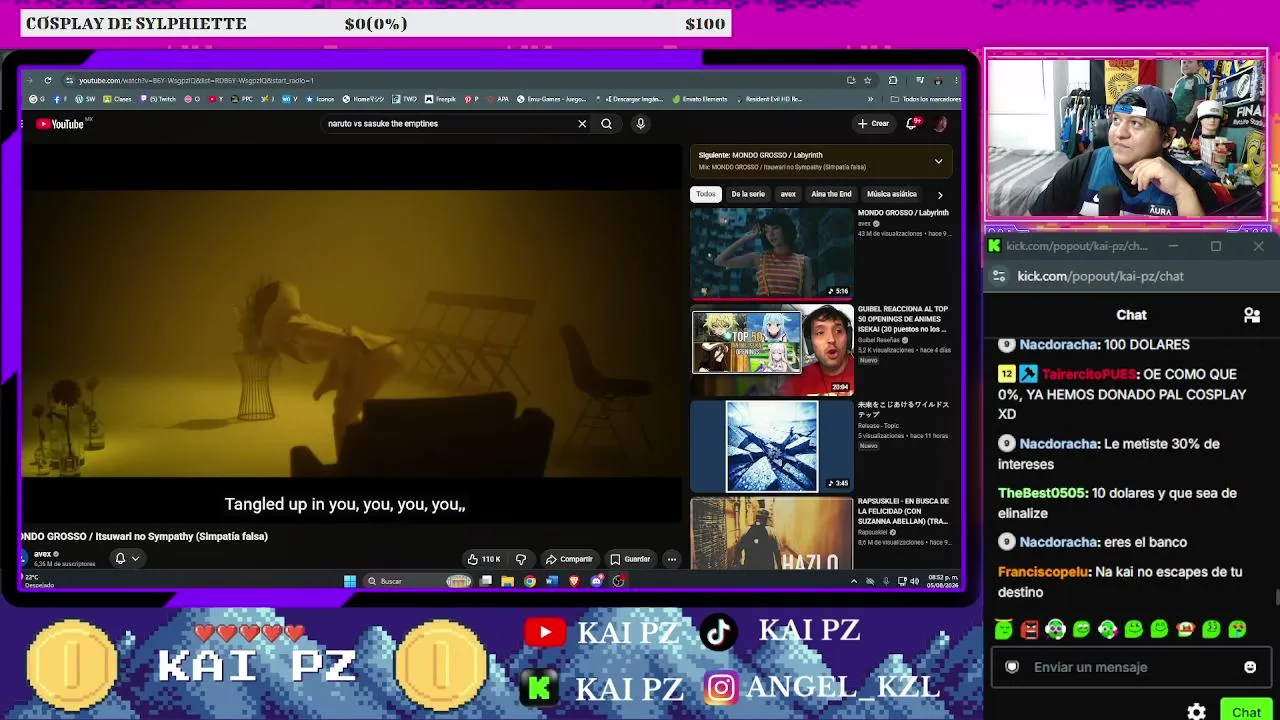Open the Kick chat user list icon
Image resolution: width=1280 pixels, height=720 pixels.
tap(1251, 315)
